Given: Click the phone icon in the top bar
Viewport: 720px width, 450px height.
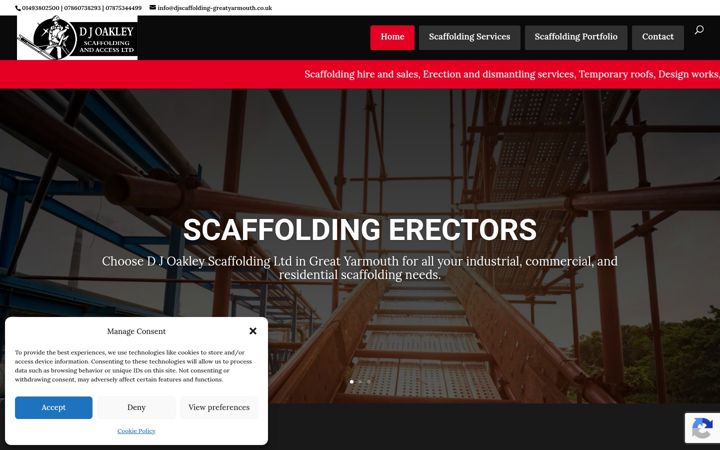Looking at the screenshot, I should click(18, 8).
